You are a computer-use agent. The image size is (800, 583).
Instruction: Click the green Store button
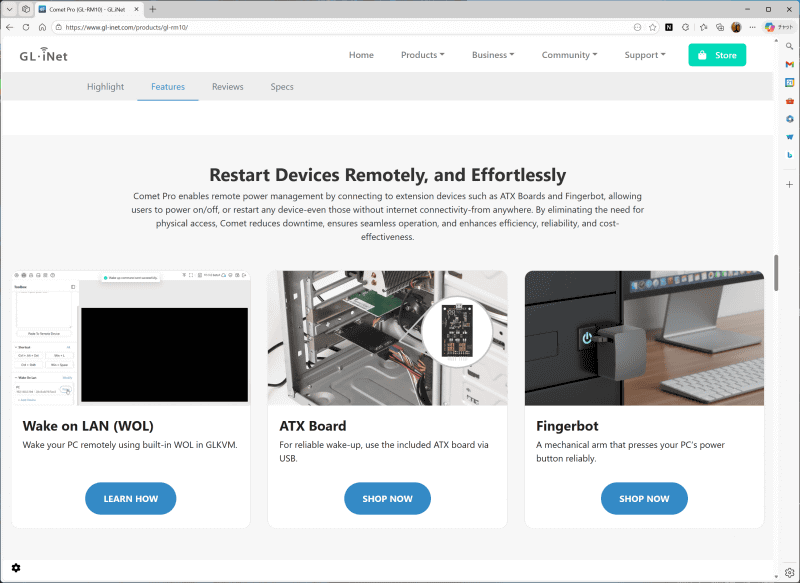(717, 55)
